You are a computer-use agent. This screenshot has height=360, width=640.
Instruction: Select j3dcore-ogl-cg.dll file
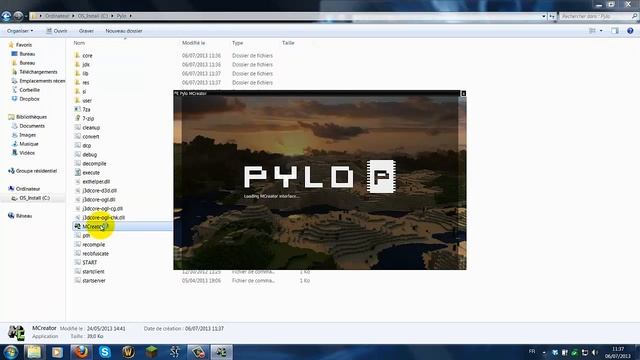102,208
